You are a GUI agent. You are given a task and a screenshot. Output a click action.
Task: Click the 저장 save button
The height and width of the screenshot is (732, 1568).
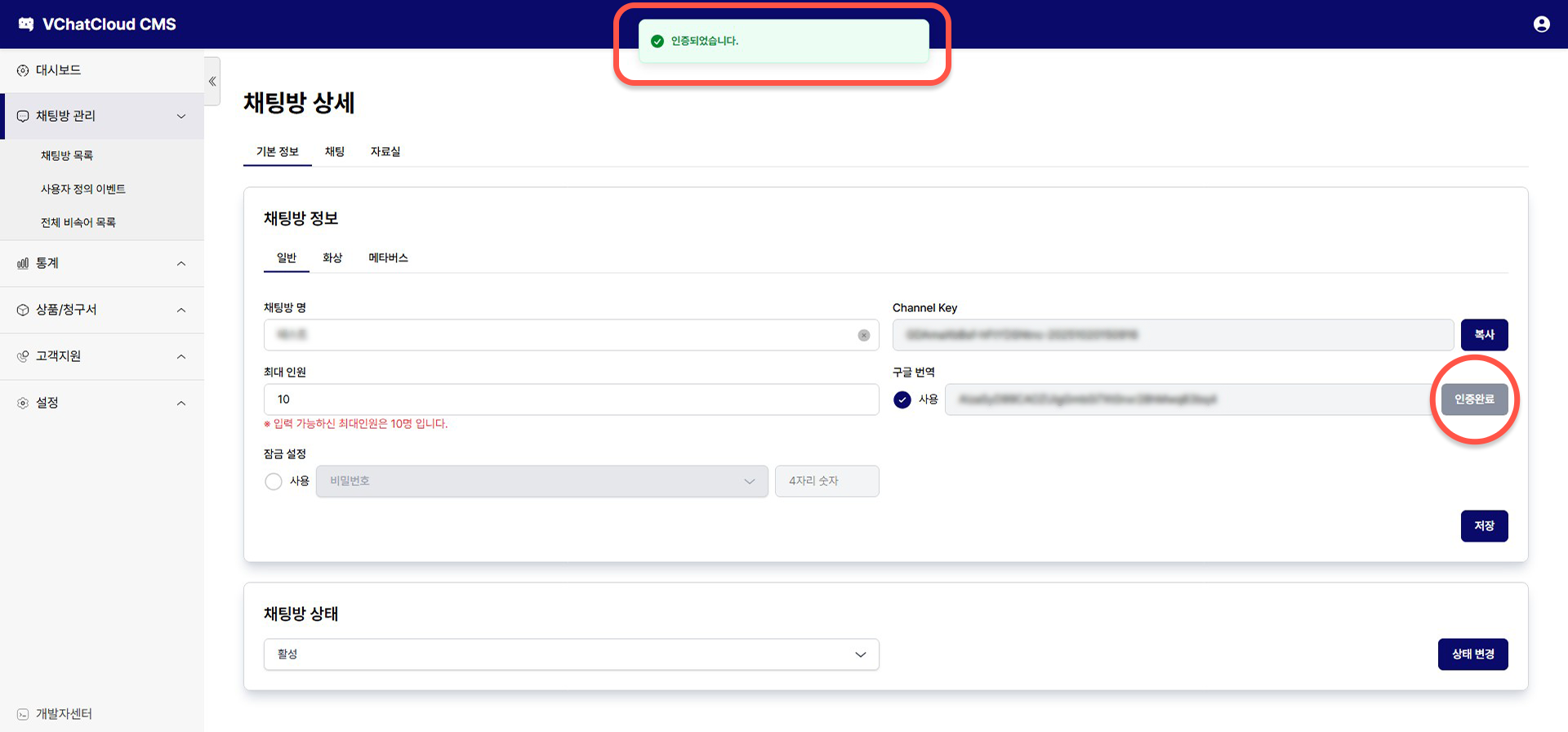pos(1484,526)
